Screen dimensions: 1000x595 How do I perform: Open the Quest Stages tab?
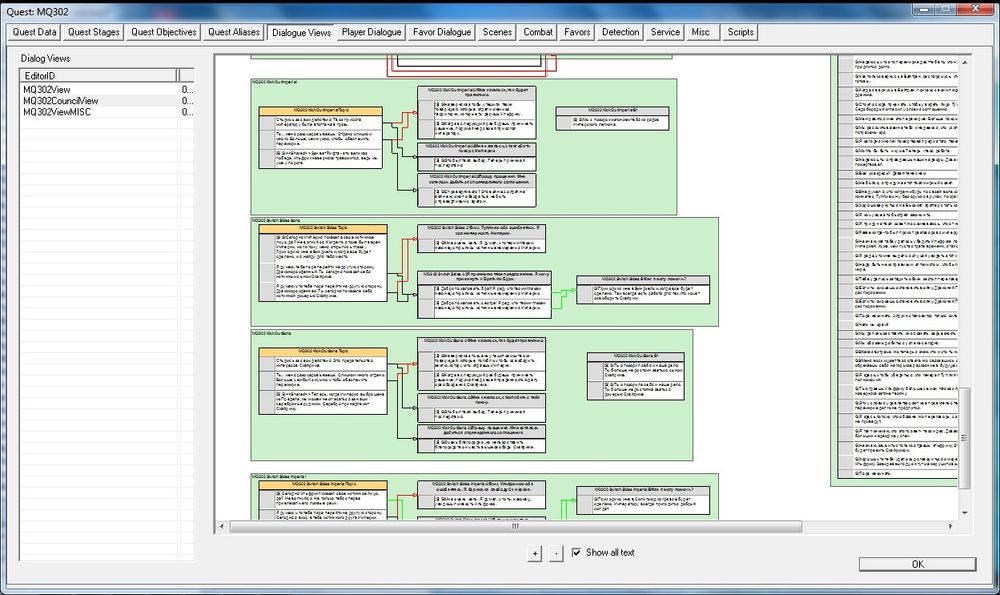pos(93,32)
